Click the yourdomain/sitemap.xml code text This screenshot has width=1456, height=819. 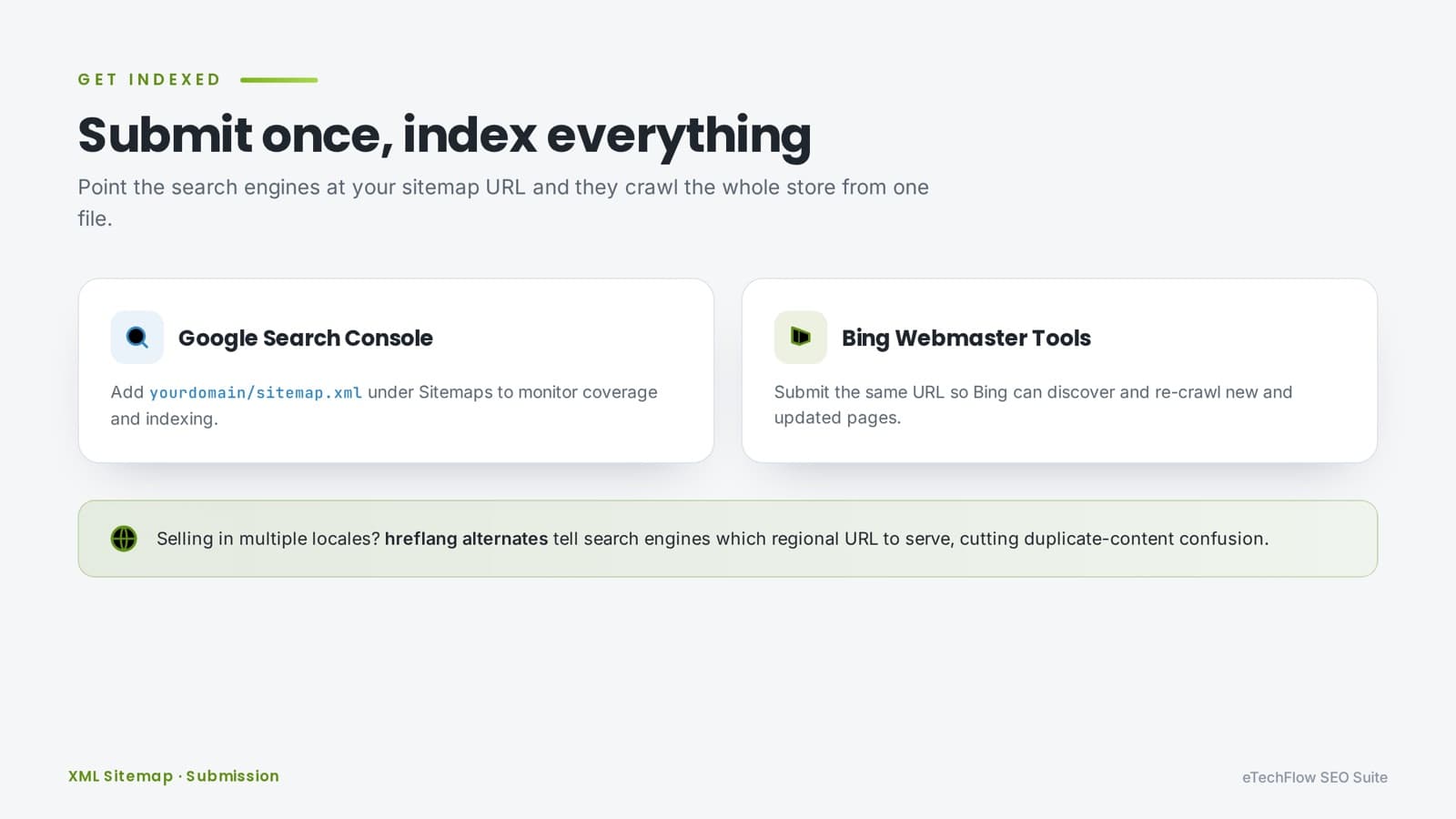[x=256, y=392]
